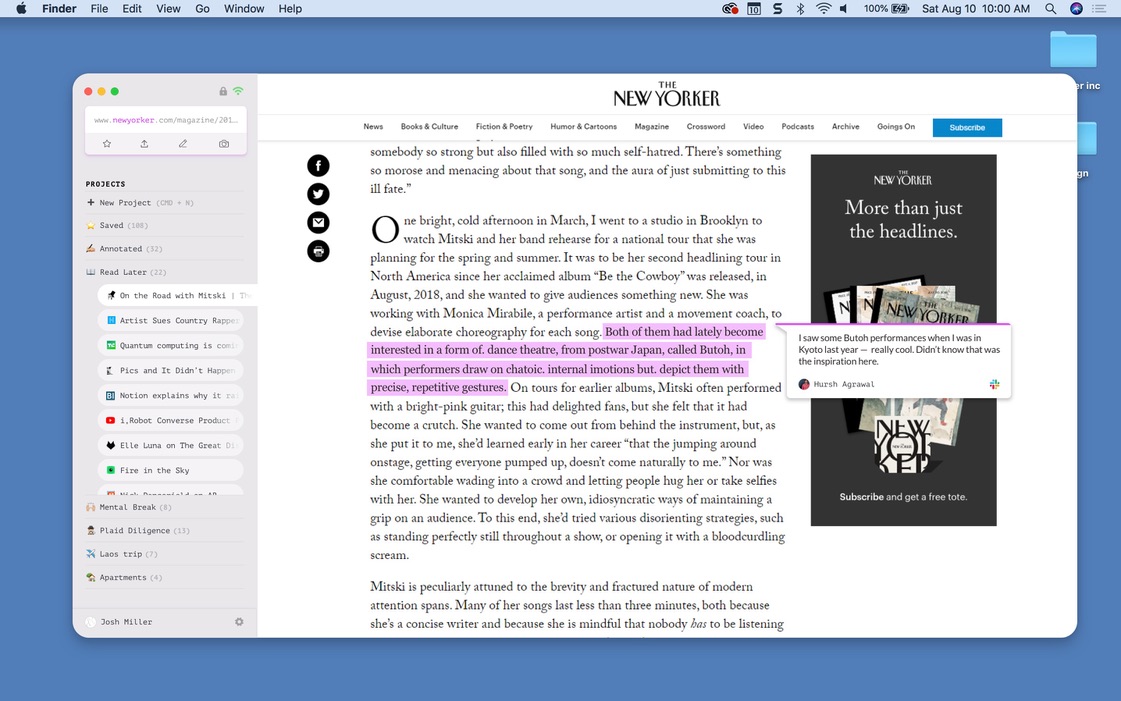1121x701 pixels.
Task: Click the avatar beside Josh Miller
Action: point(91,622)
